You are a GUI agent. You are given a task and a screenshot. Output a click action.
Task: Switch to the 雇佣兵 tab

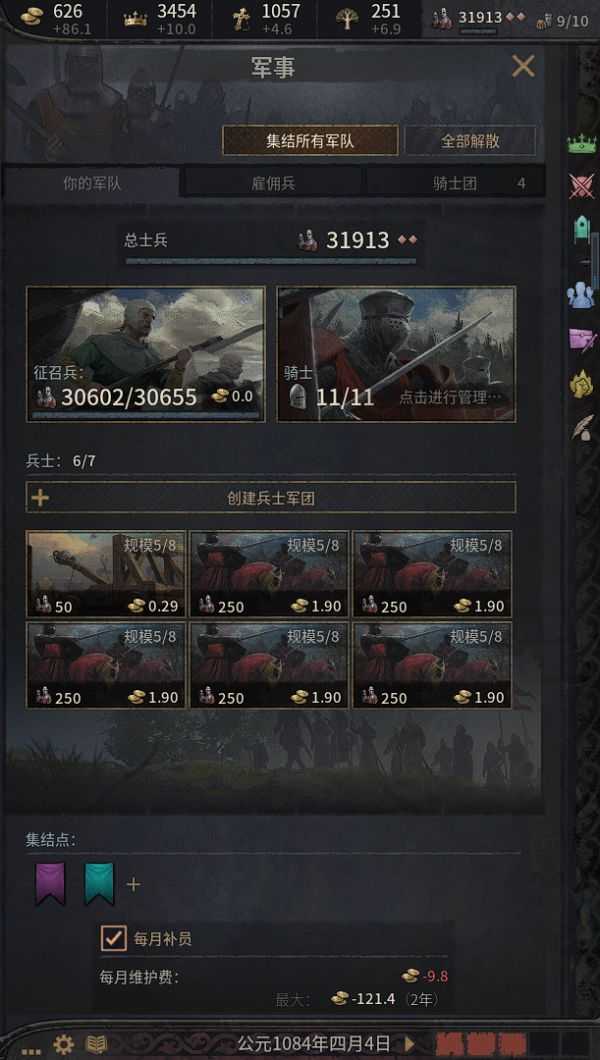click(x=273, y=183)
